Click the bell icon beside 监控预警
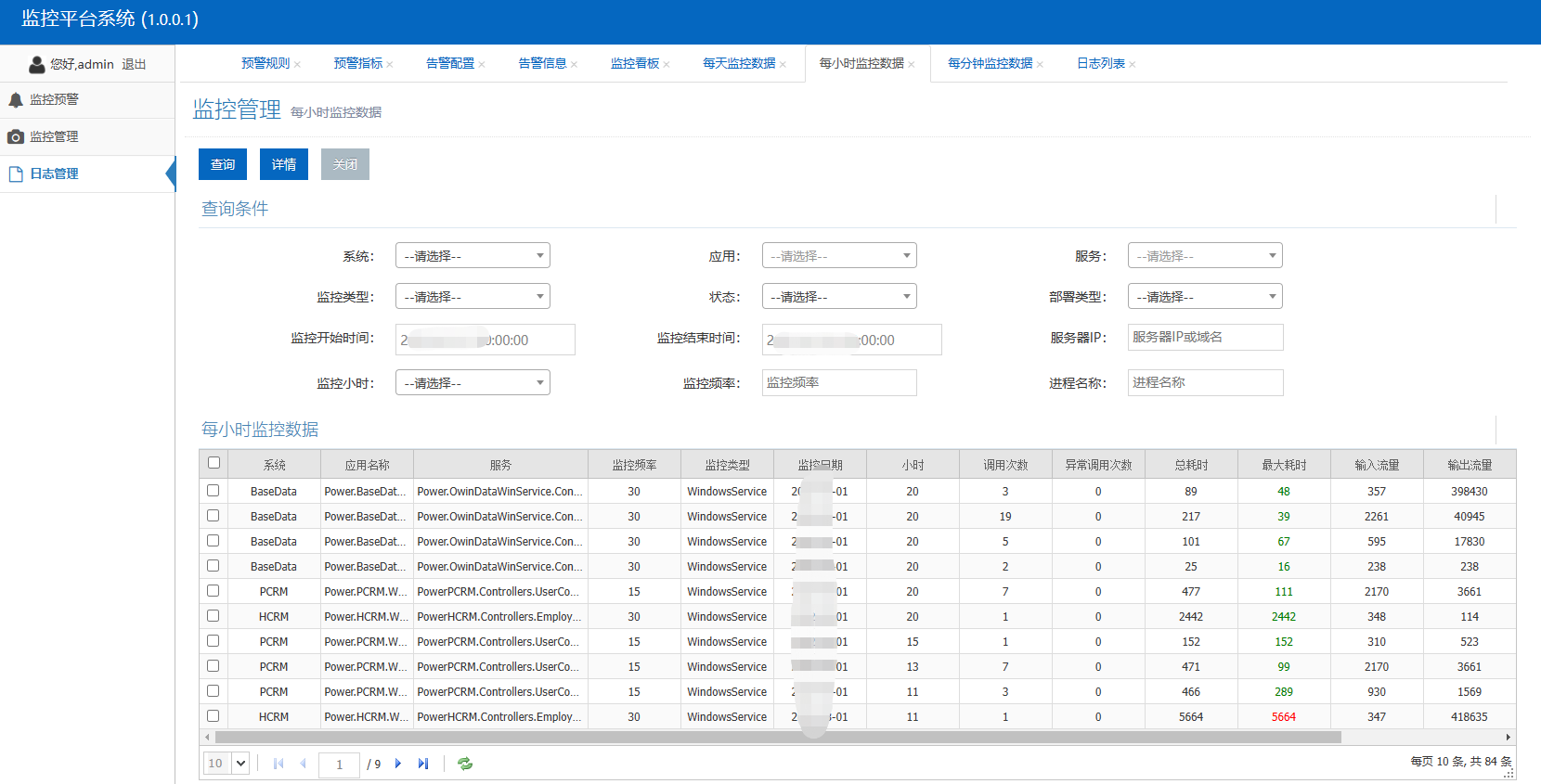The image size is (1541, 784). coord(16,100)
